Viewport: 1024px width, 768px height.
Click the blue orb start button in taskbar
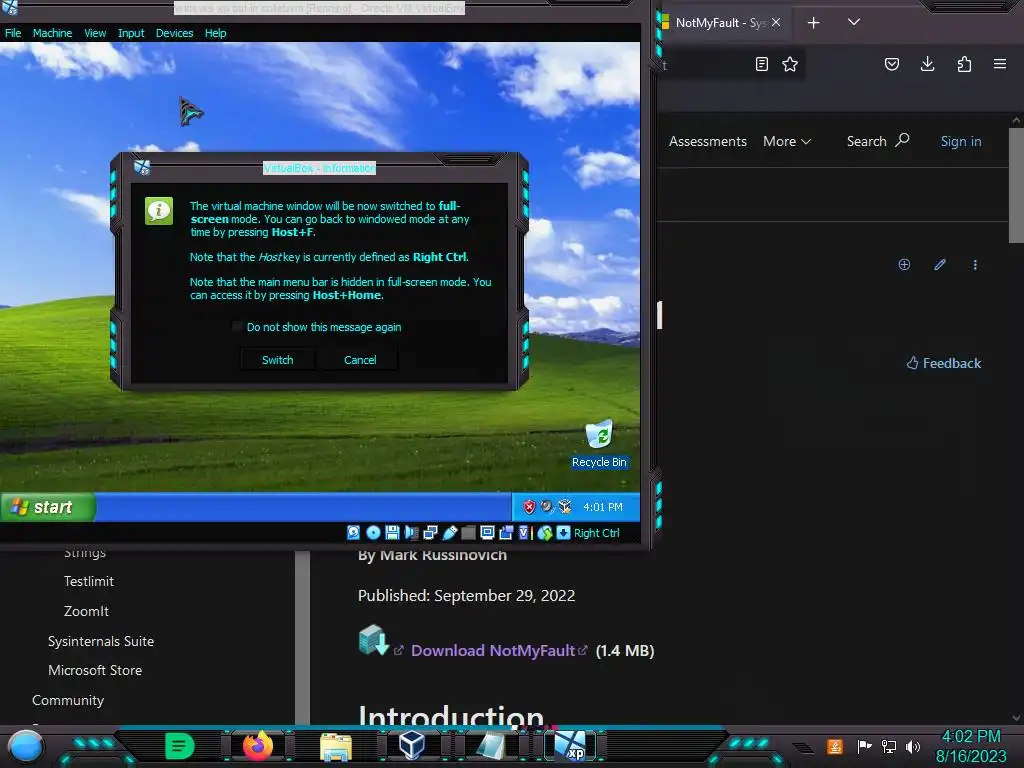click(25, 746)
